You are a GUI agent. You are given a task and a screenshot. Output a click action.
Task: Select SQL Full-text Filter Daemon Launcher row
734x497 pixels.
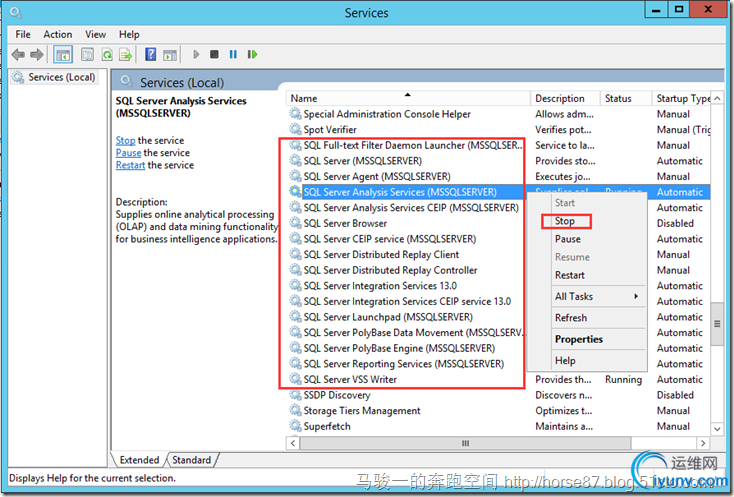[x=499, y=145]
